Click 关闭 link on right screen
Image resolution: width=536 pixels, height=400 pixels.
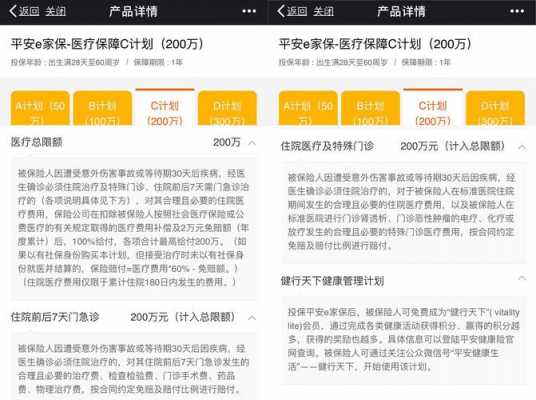(x=323, y=12)
